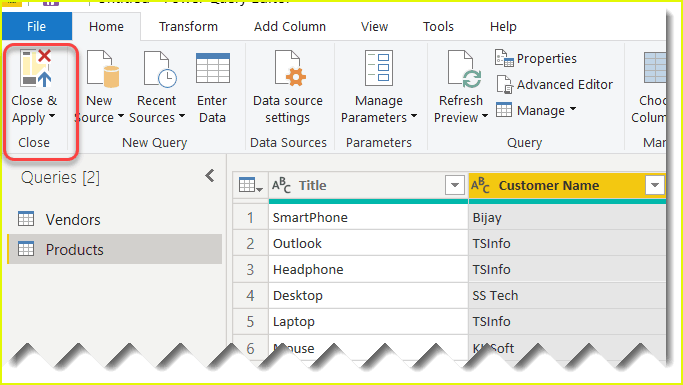Click the Manage Parameters icon
This screenshot has width=683, height=385.
[379, 68]
